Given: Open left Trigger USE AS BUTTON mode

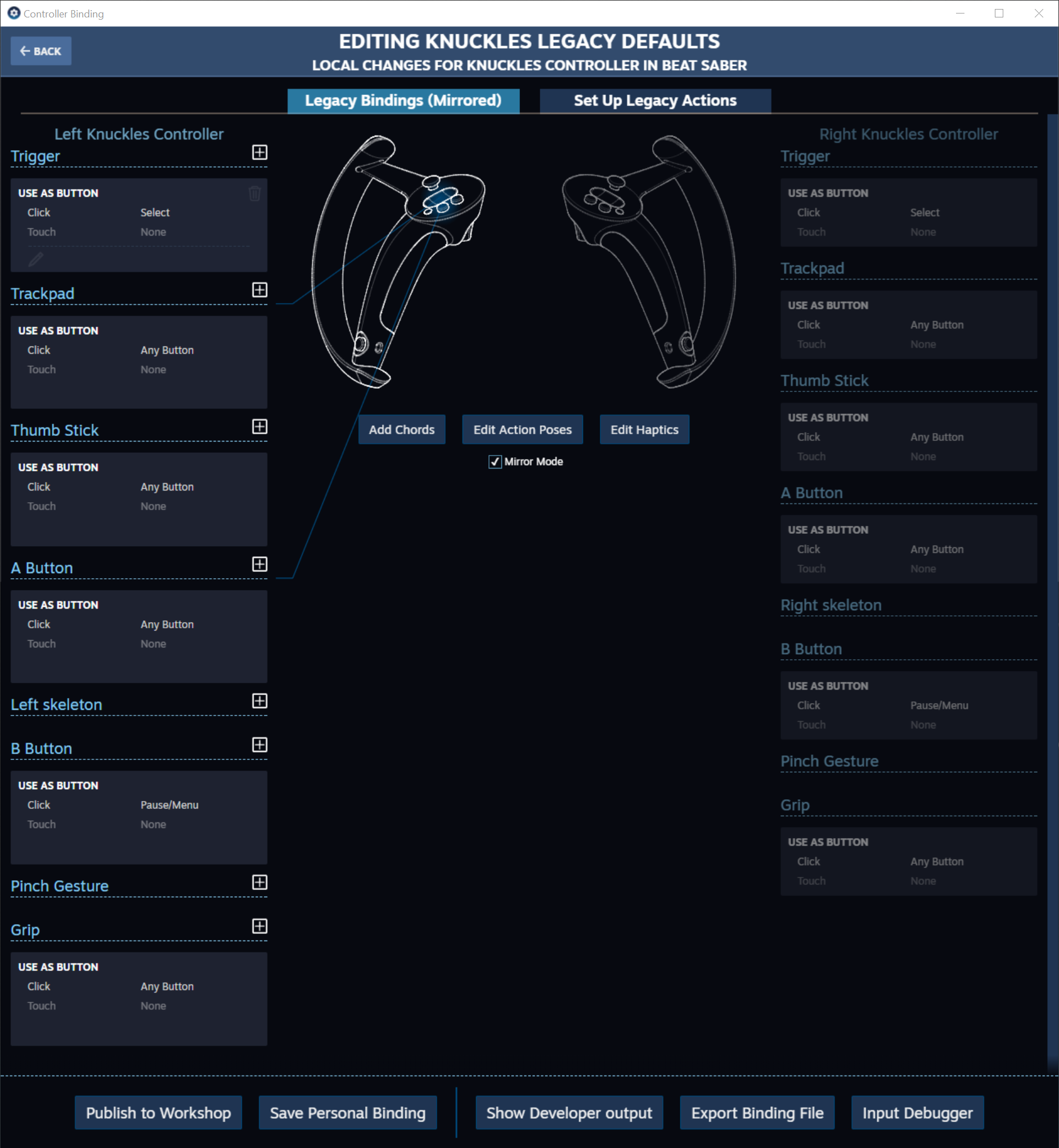Looking at the screenshot, I should [59, 193].
